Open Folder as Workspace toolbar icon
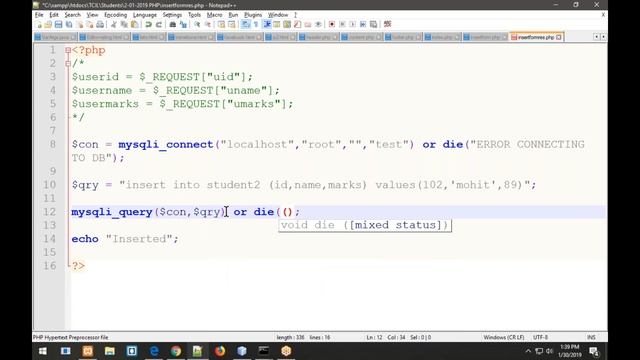Viewport: 640px width, 360px height. coord(308,24)
